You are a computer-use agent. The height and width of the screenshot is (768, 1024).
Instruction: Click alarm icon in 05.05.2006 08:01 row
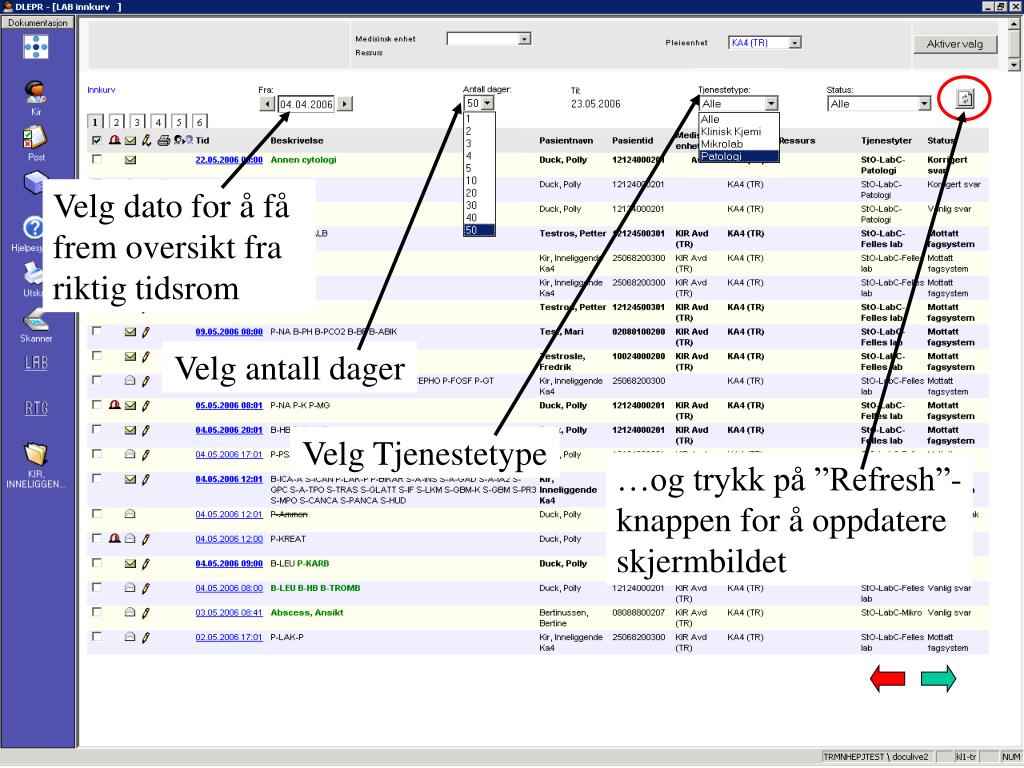114,406
